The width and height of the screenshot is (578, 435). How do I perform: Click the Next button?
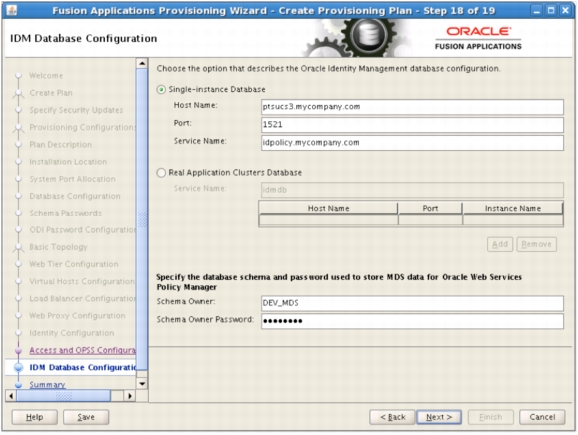[439, 417]
